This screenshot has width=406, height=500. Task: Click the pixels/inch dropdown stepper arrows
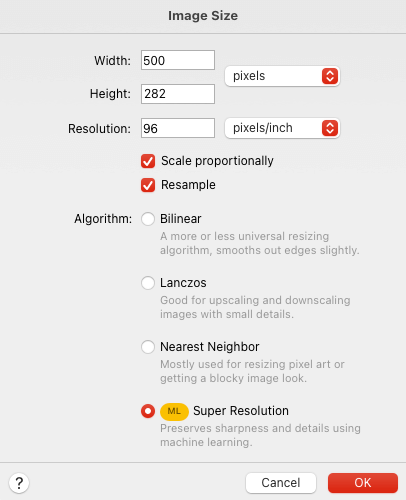[x=330, y=128]
